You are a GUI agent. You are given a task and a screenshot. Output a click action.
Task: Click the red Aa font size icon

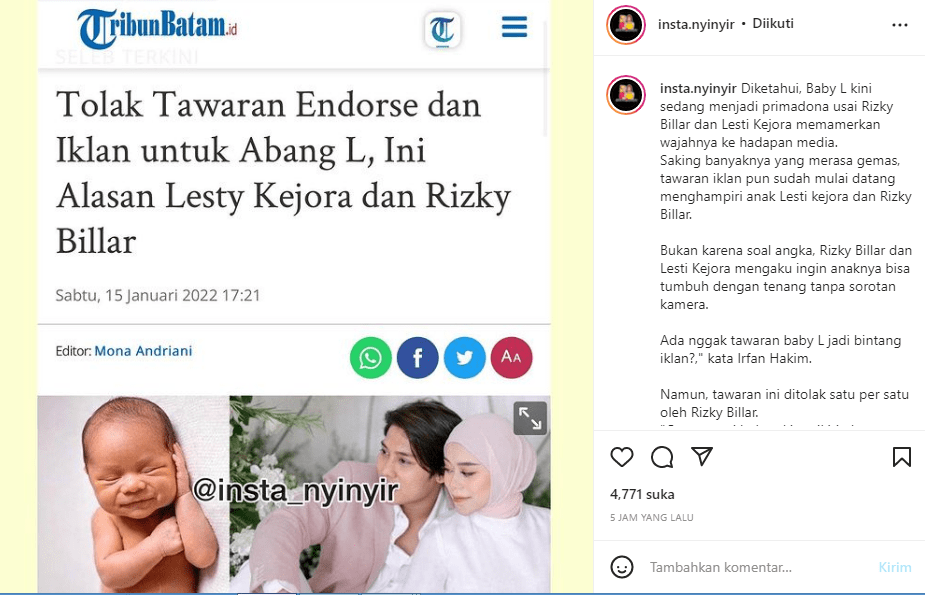(511, 357)
